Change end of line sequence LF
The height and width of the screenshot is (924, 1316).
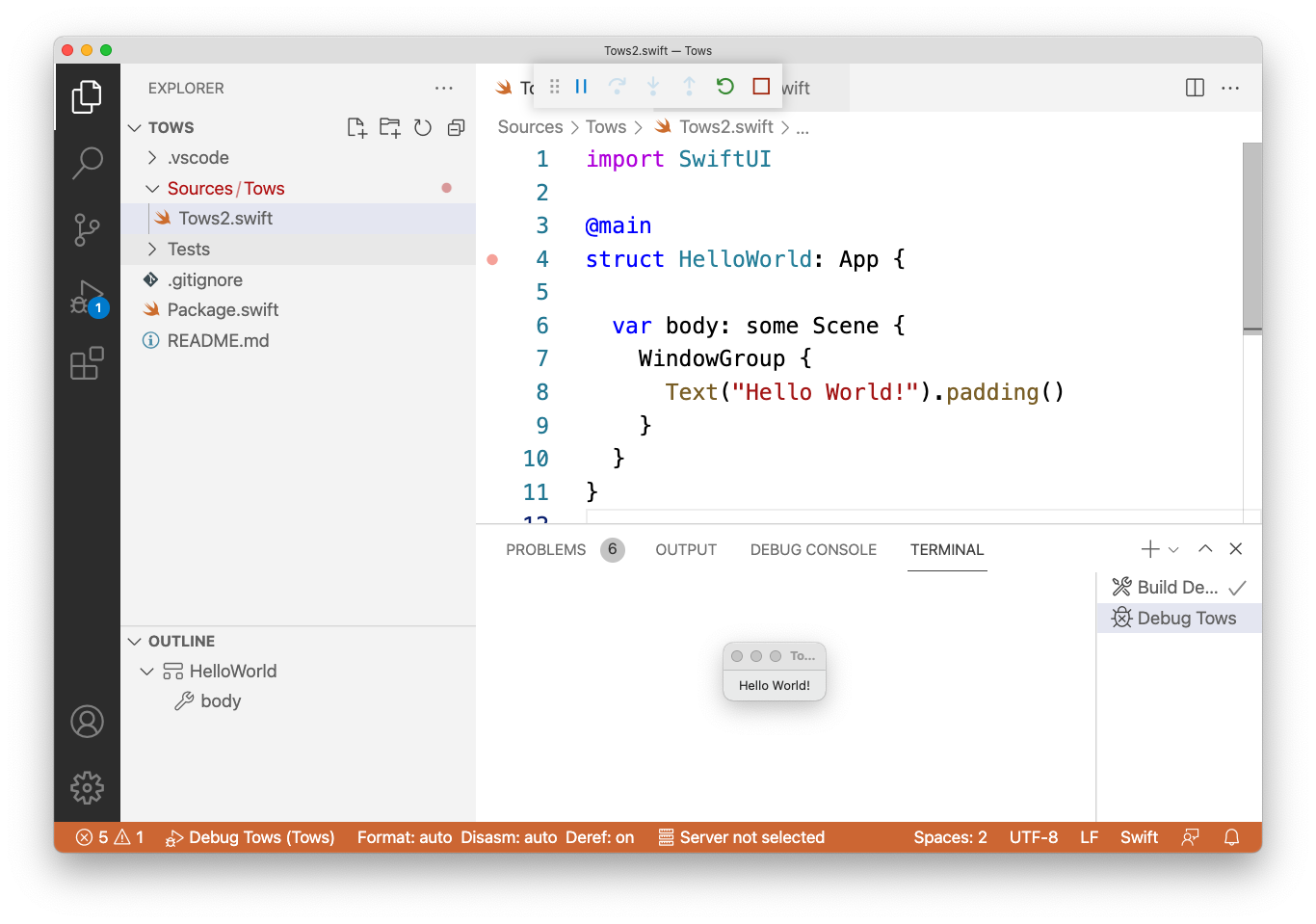point(1089,837)
